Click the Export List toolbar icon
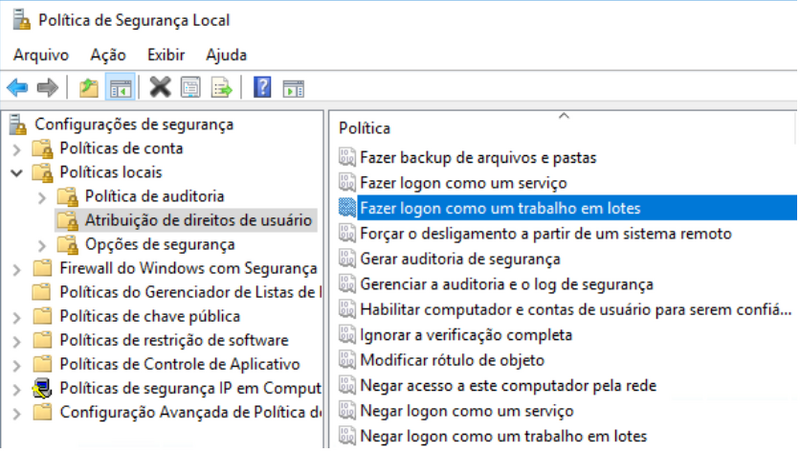Screen dimensions: 800x453 click(x=222, y=88)
